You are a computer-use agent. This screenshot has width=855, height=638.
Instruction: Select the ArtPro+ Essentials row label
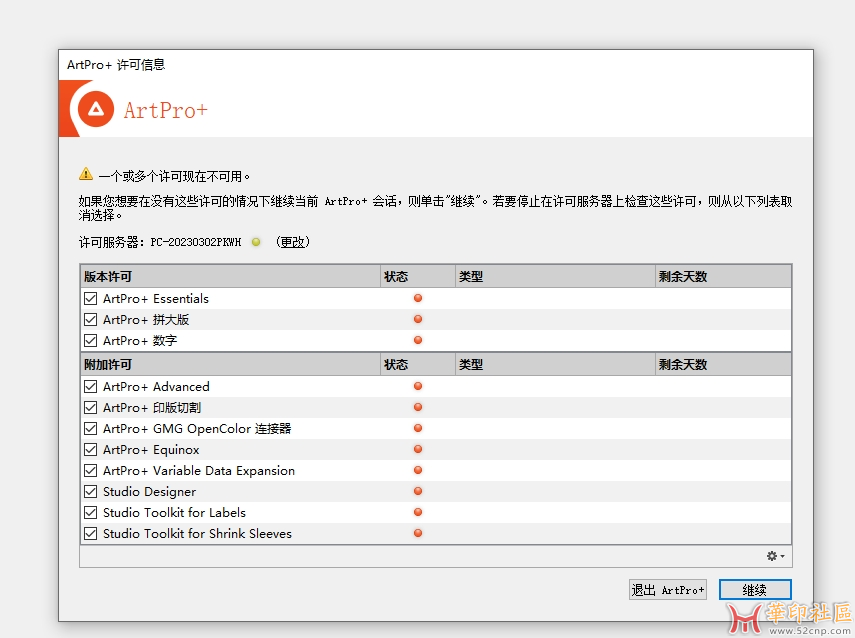click(x=156, y=299)
